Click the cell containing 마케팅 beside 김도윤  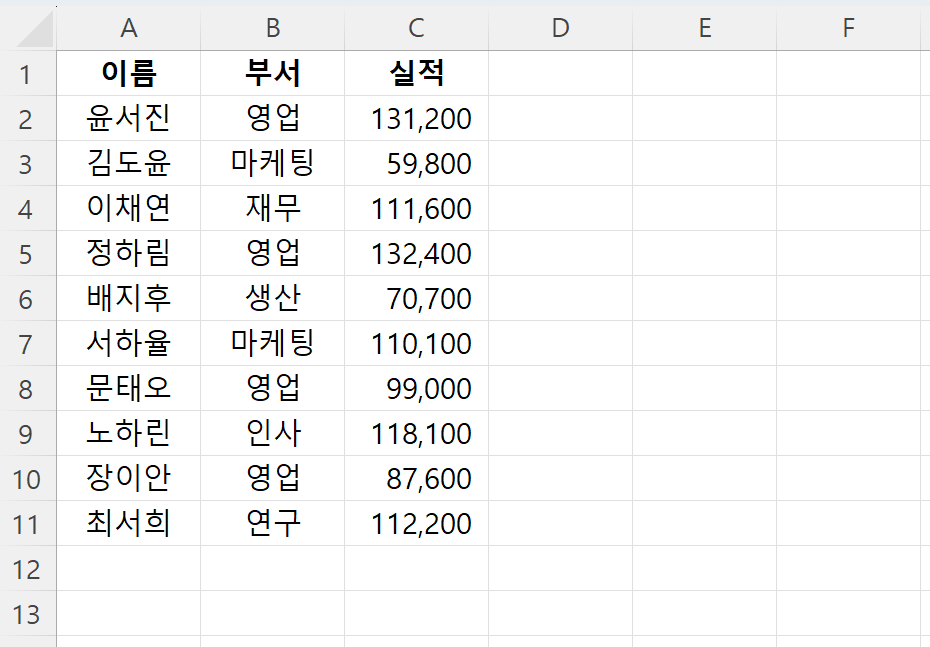(272, 163)
